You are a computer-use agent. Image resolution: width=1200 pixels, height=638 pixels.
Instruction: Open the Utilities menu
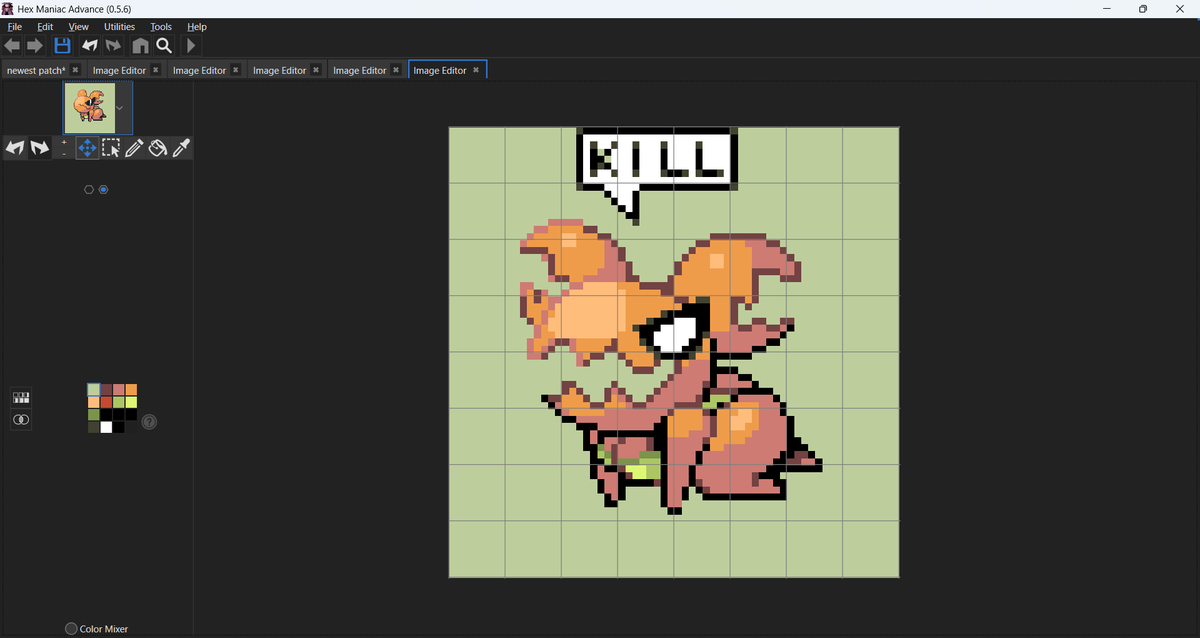pyautogui.click(x=120, y=27)
